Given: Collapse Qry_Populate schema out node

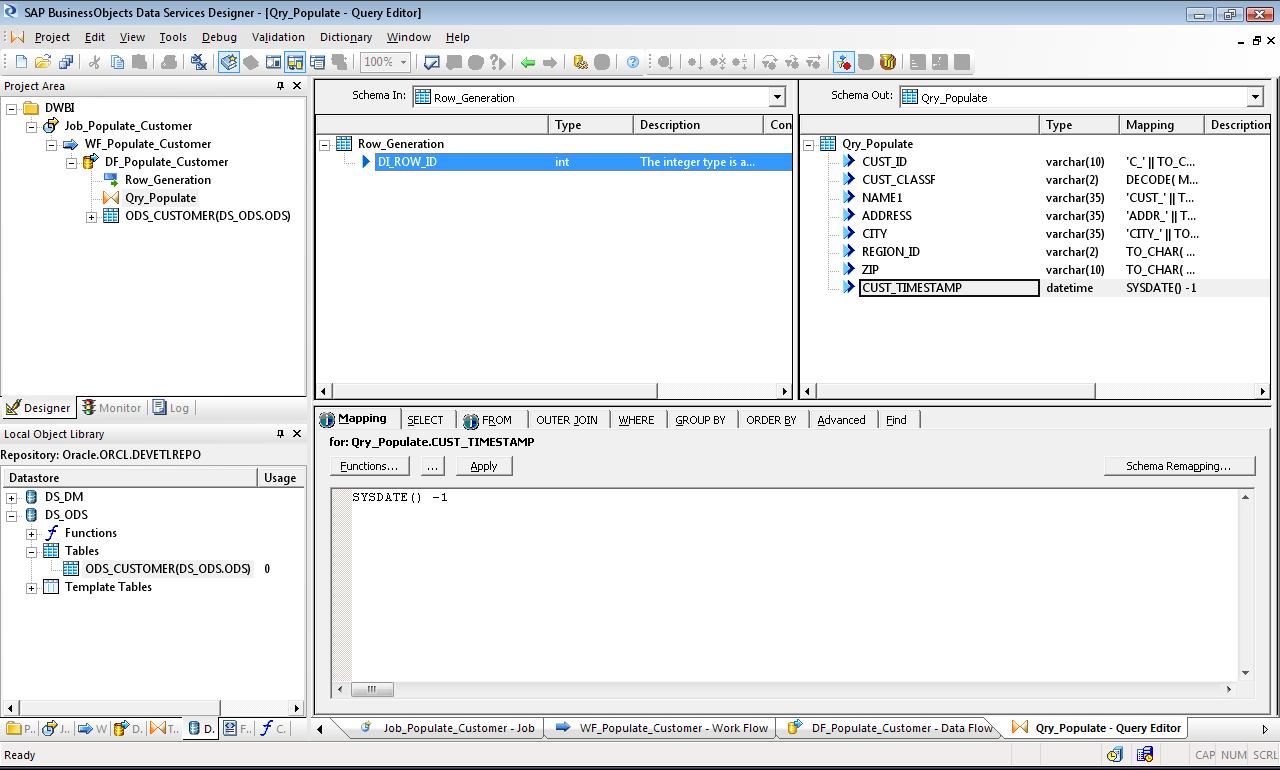Looking at the screenshot, I should point(808,144).
